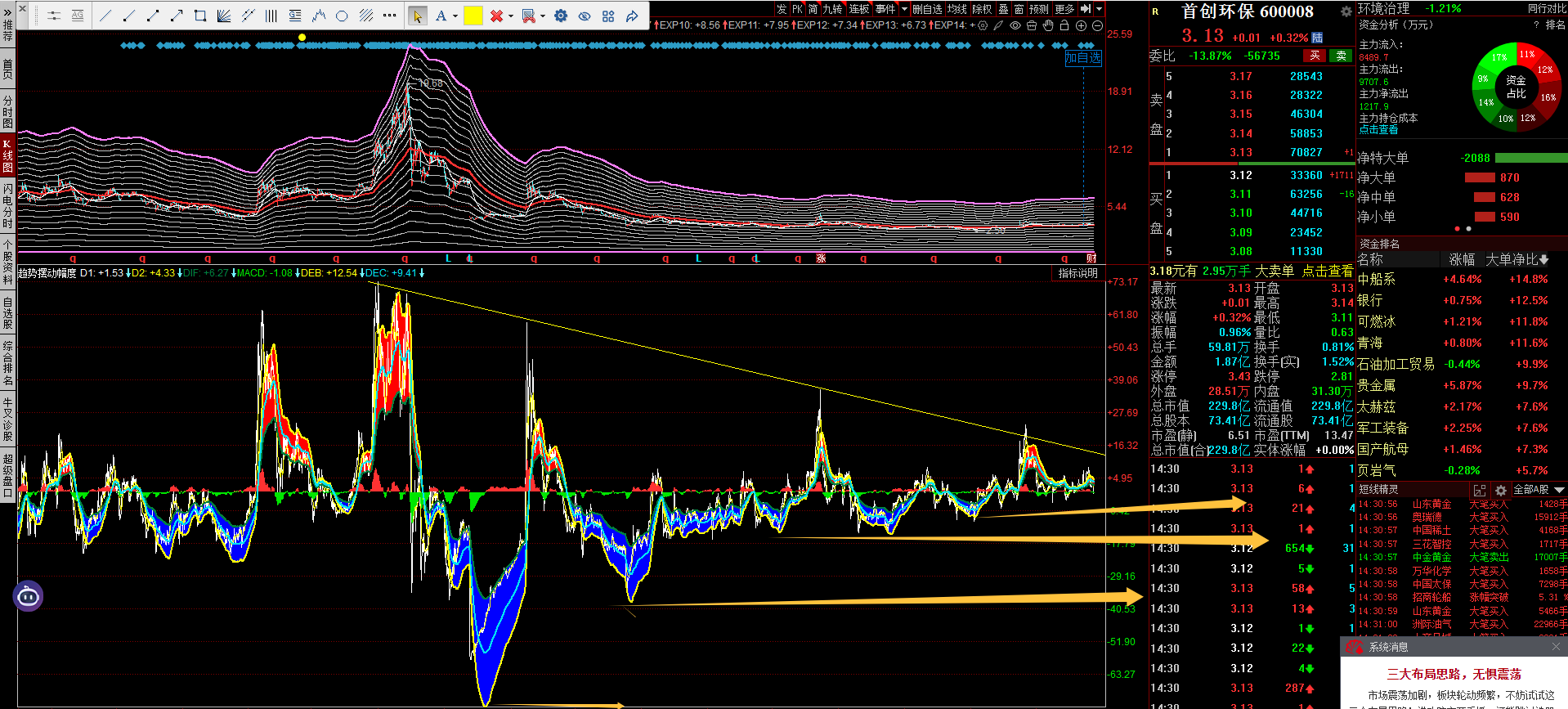Click the drawing toolbar settings gear
The height and width of the screenshot is (709, 1568).
point(561,16)
